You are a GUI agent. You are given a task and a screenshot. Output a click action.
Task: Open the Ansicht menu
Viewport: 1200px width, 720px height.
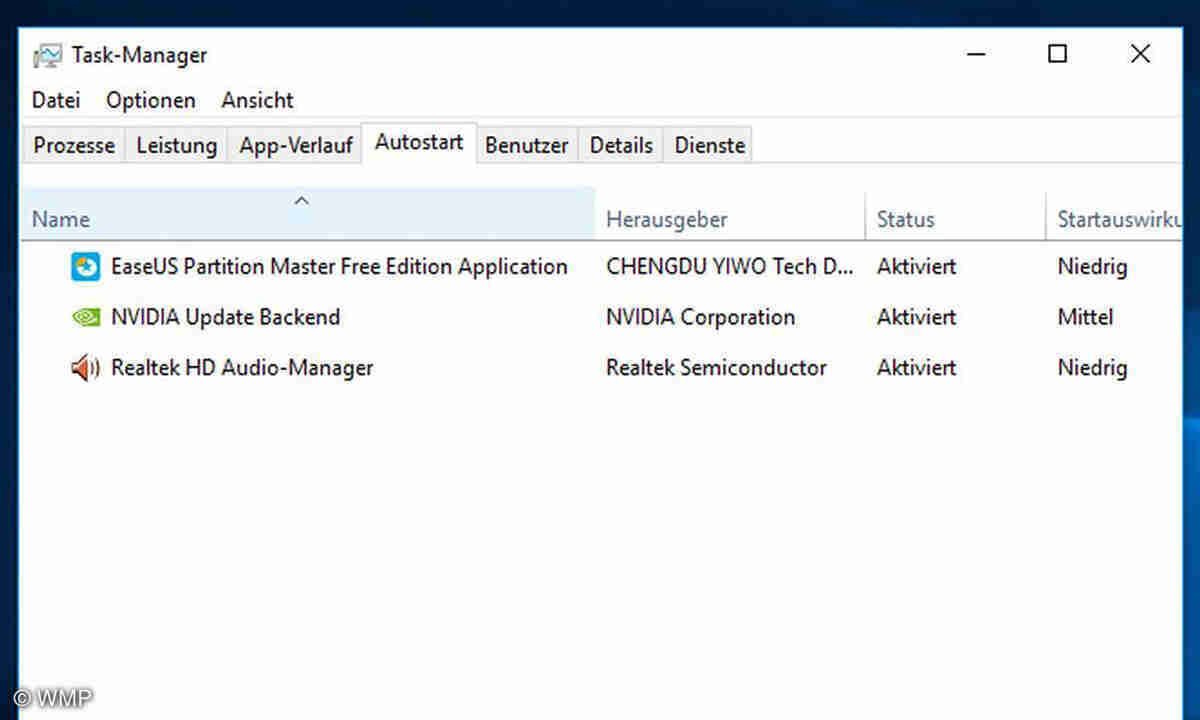pos(258,100)
